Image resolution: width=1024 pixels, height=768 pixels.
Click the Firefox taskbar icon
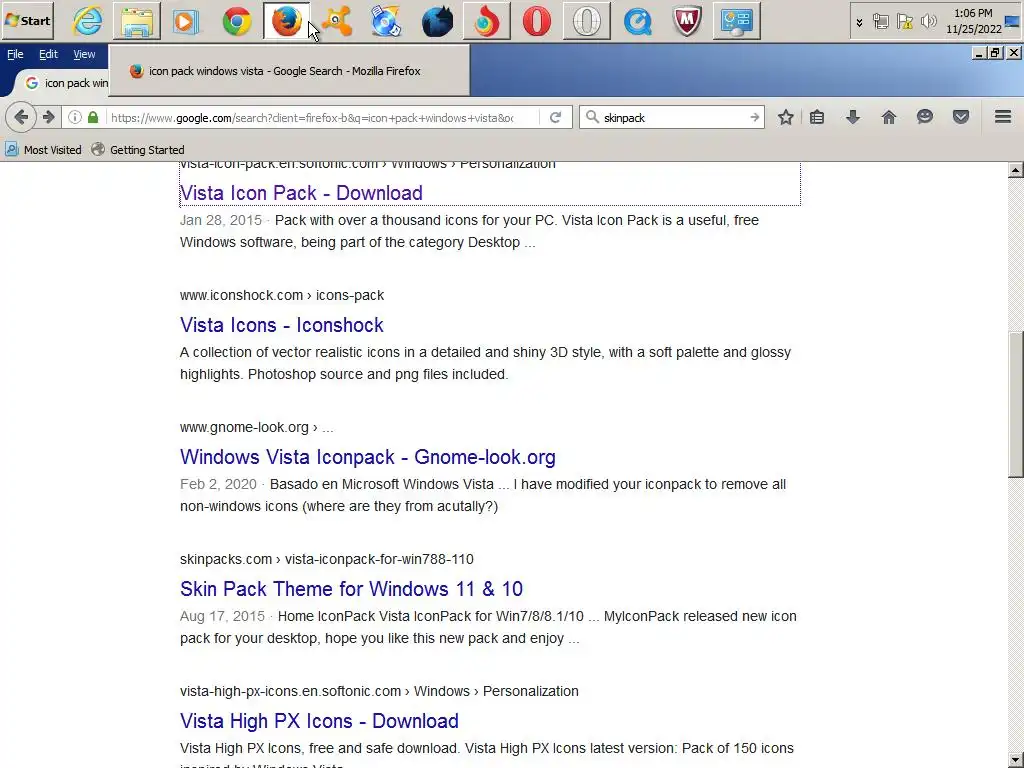coord(286,21)
